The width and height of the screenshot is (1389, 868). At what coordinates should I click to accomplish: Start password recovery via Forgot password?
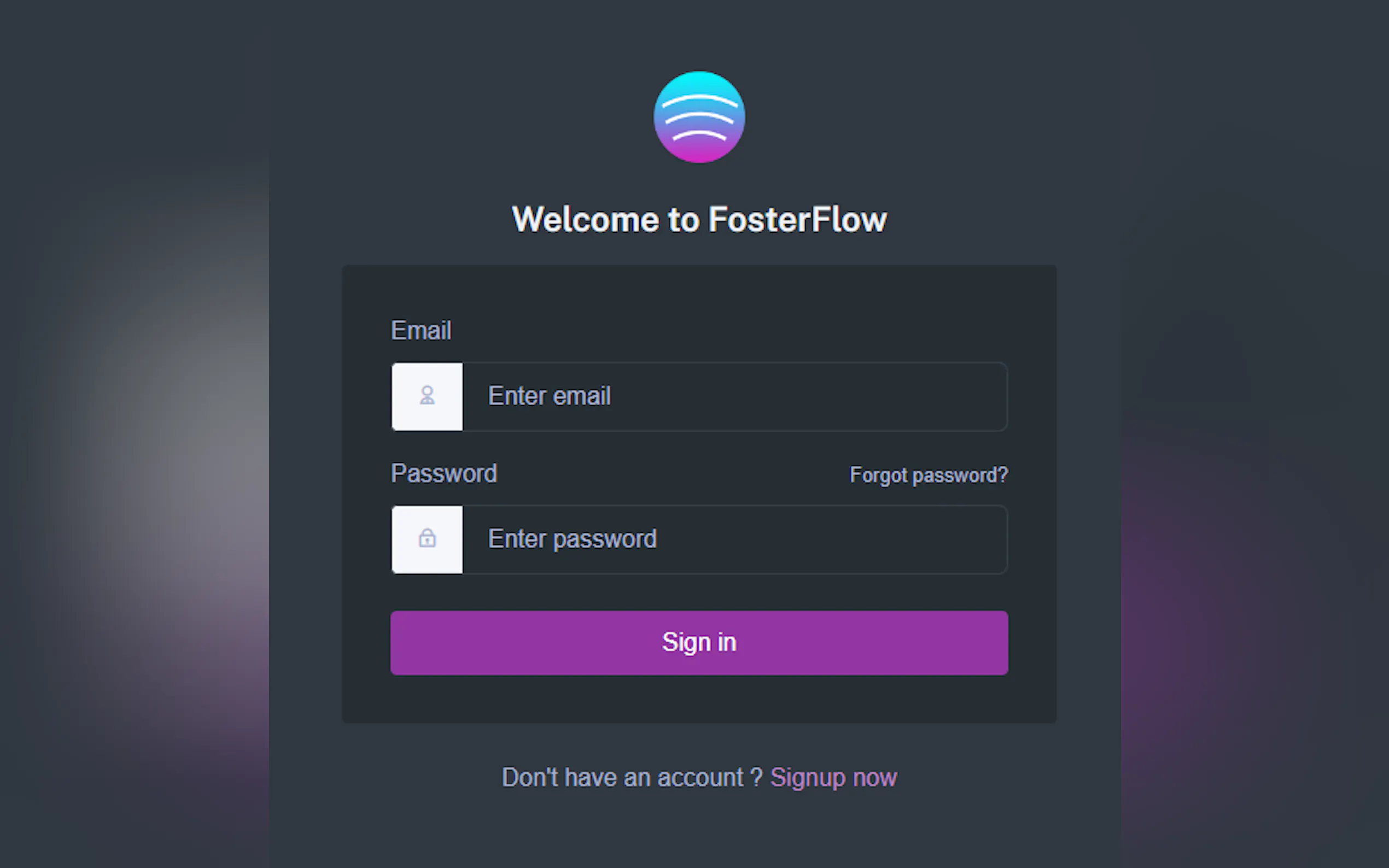(x=928, y=475)
